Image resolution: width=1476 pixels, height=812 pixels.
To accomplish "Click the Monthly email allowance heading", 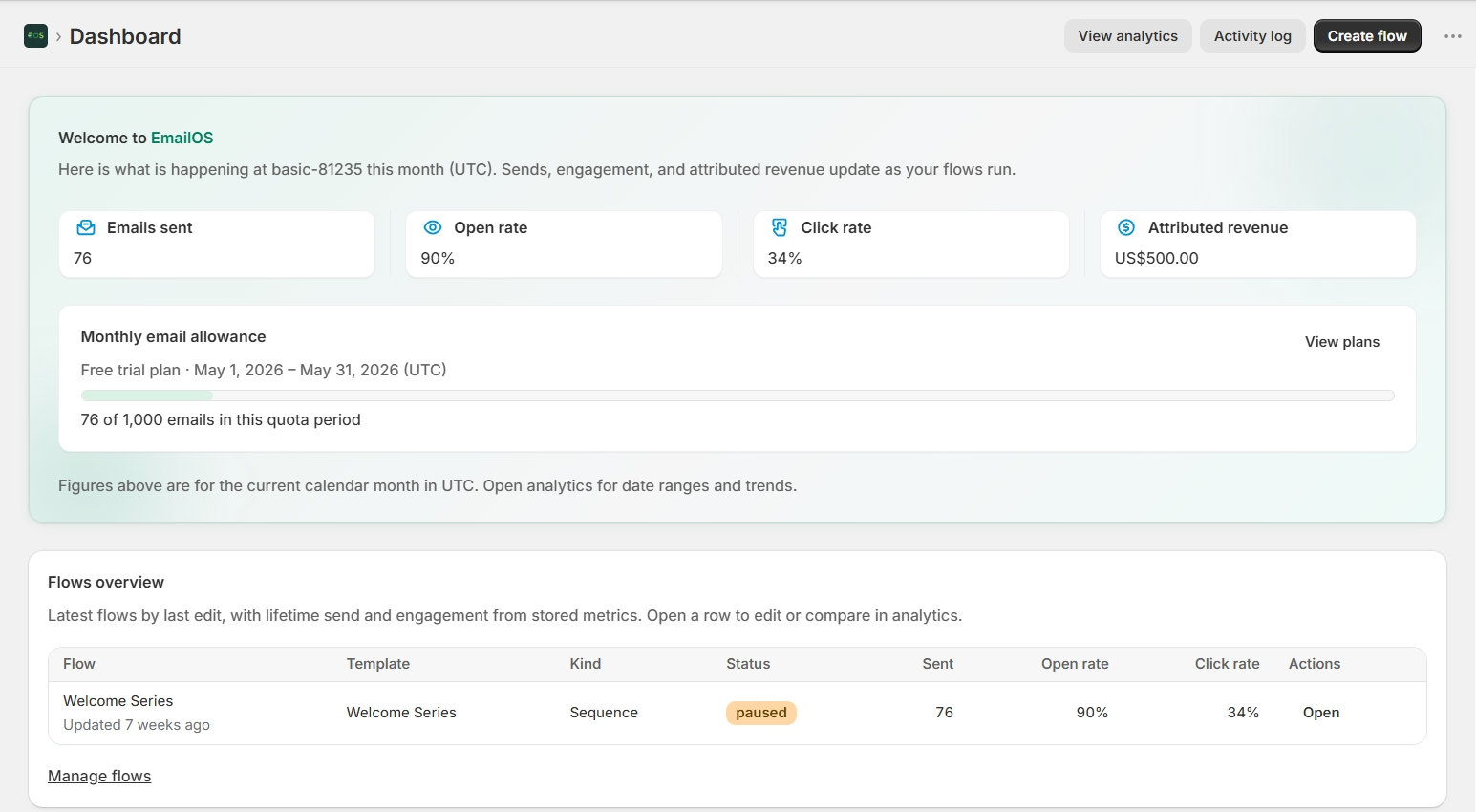I will 173,336.
